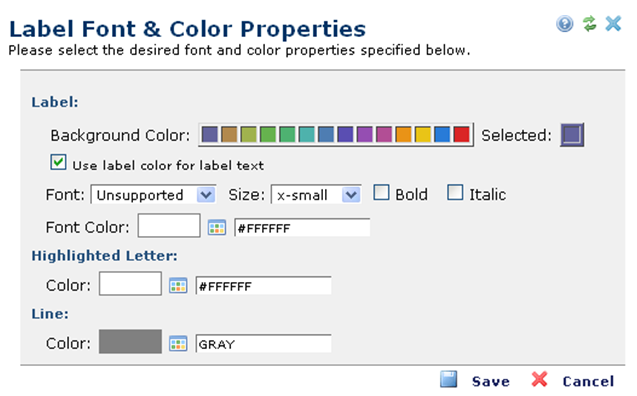This screenshot has height=396, width=637.
Task: Pick the red background color swatch
Action: pos(462,134)
